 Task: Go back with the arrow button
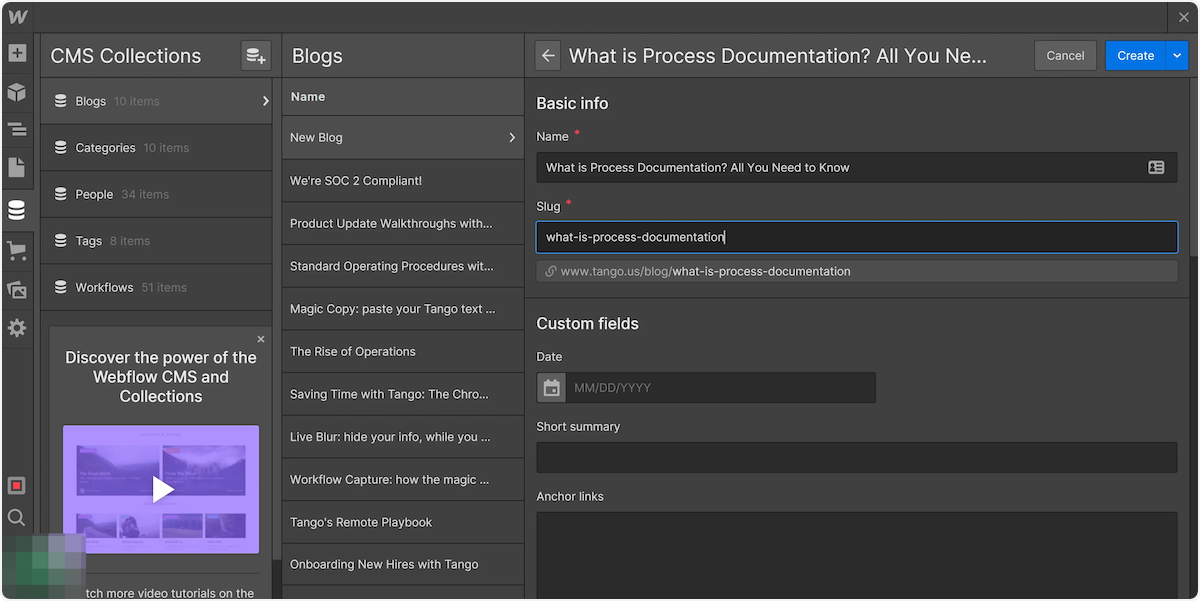[548, 56]
